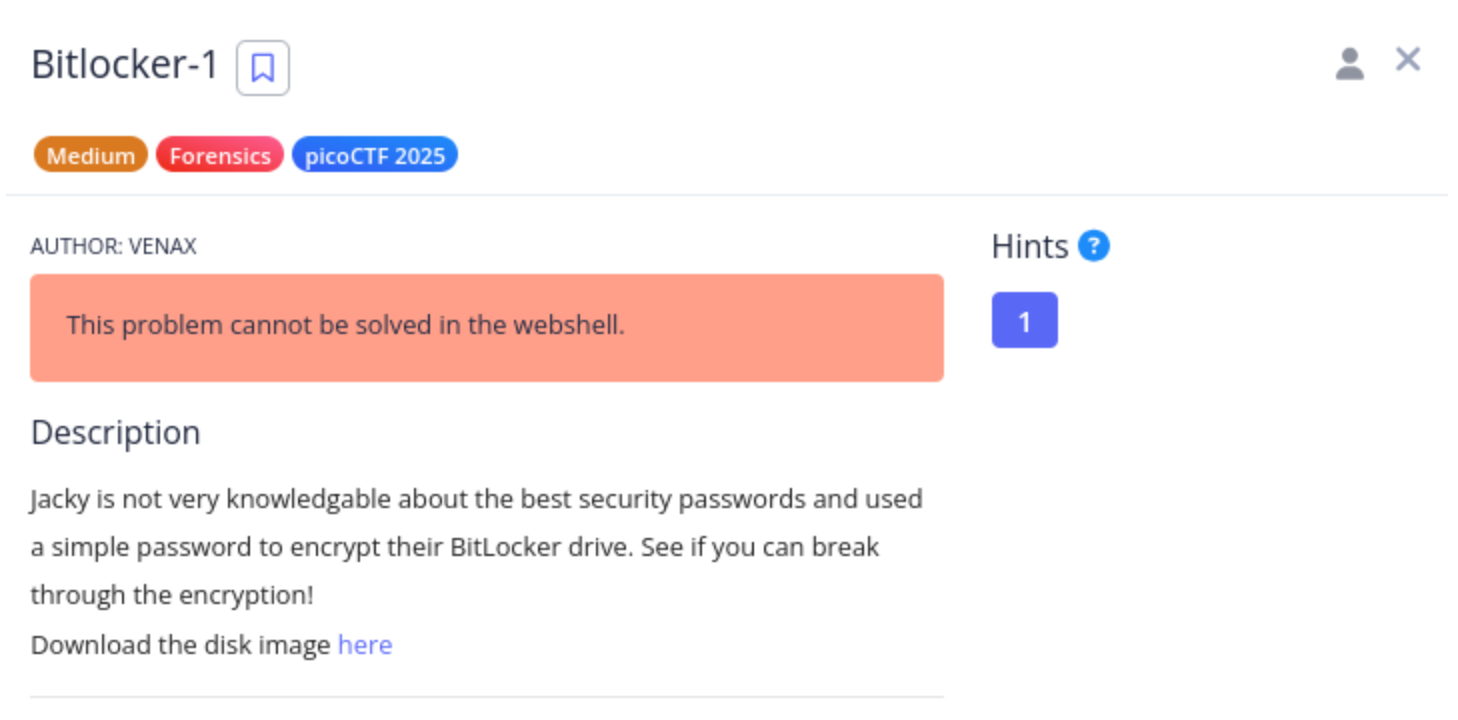Select the orange Medium difficulty tag
The image size is (1458, 720).
pyautogui.click(x=91, y=155)
